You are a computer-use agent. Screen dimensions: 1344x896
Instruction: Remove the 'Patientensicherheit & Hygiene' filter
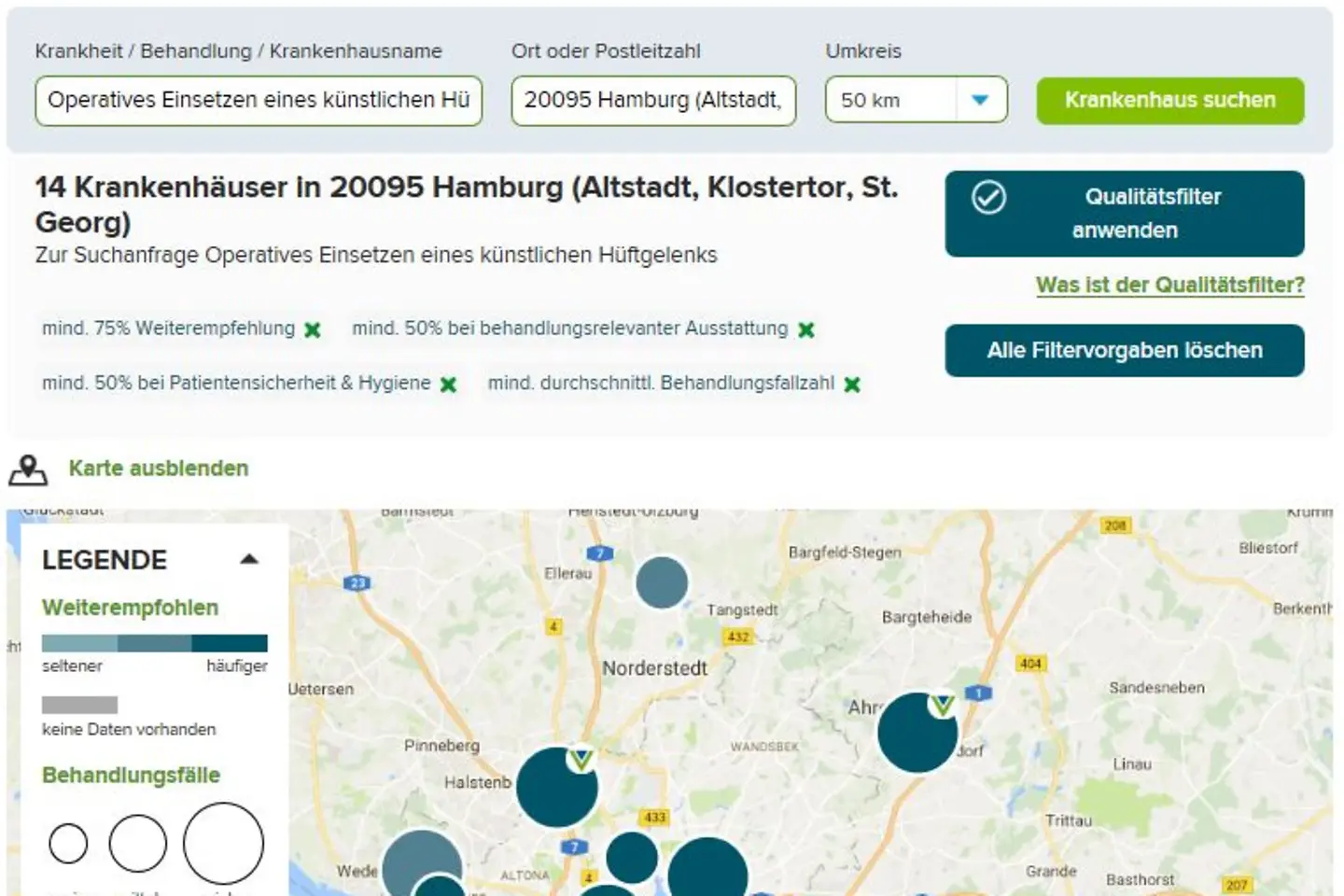(x=449, y=384)
